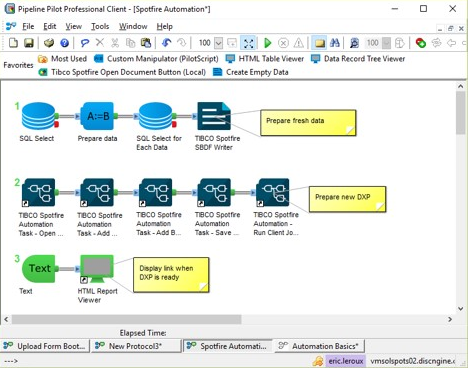Screen dimensions: 468x368
Task: Open search with the binoculars icon
Action: coord(335,43)
